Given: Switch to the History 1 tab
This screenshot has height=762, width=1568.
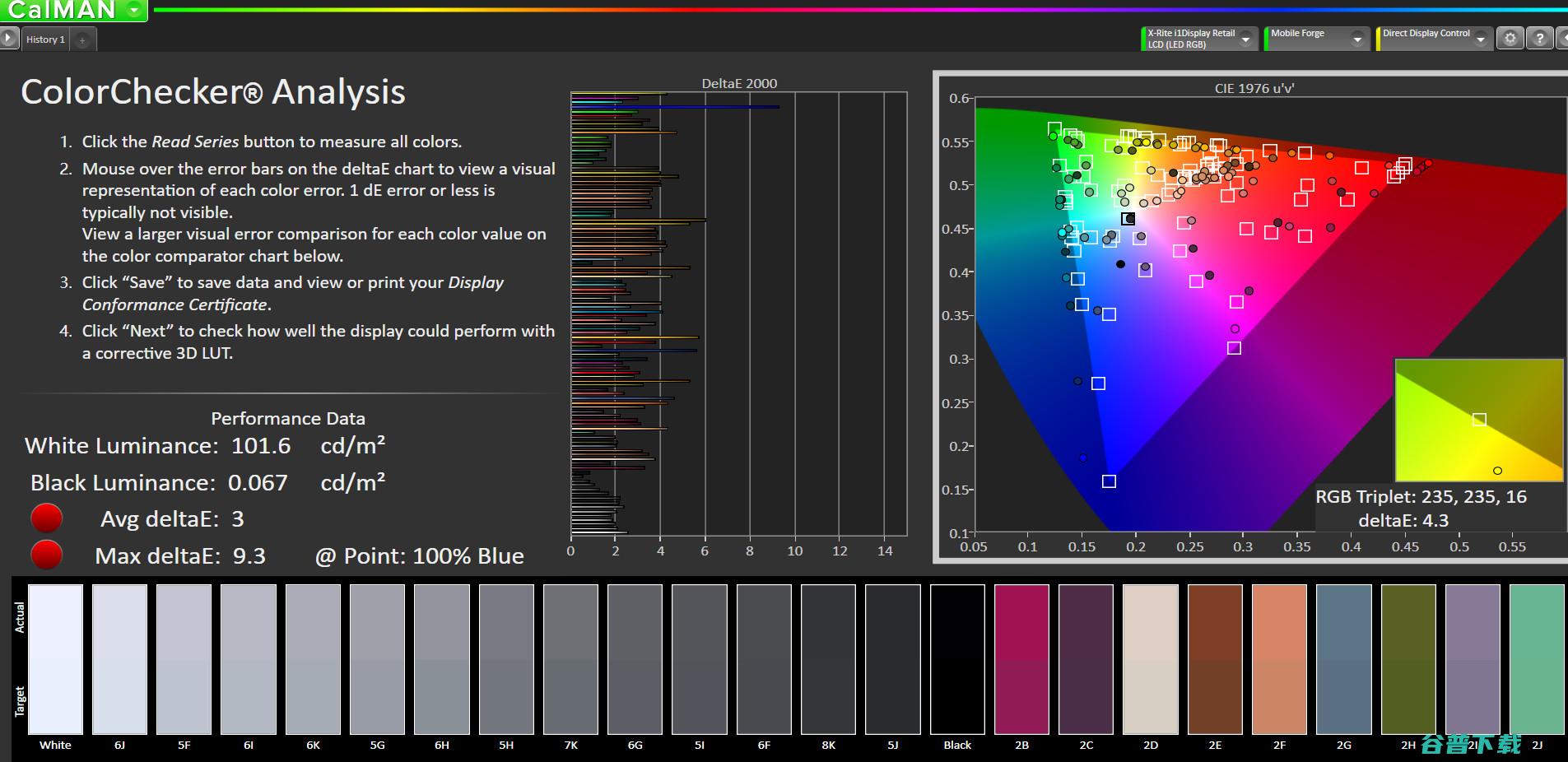Looking at the screenshot, I should pyautogui.click(x=45, y=39).
